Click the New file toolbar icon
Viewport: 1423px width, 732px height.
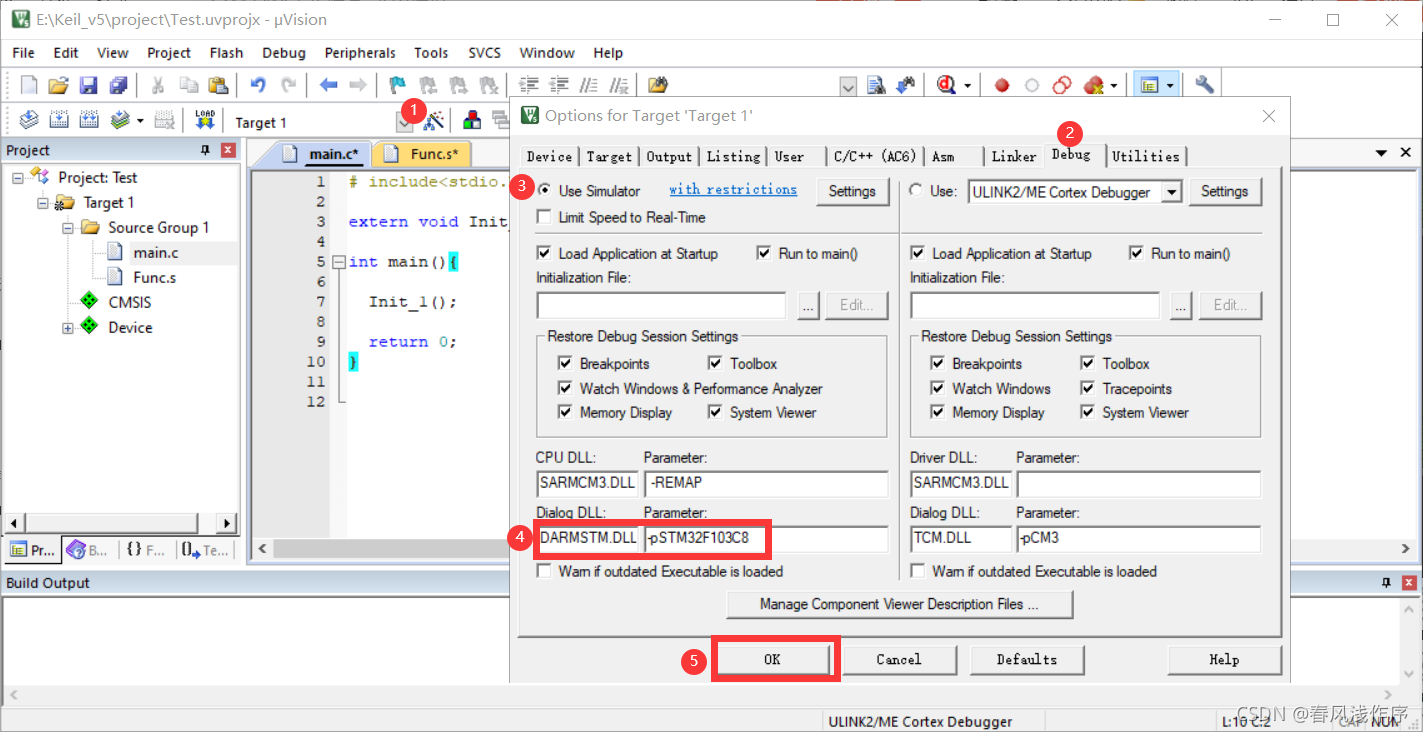click(29, 85)
